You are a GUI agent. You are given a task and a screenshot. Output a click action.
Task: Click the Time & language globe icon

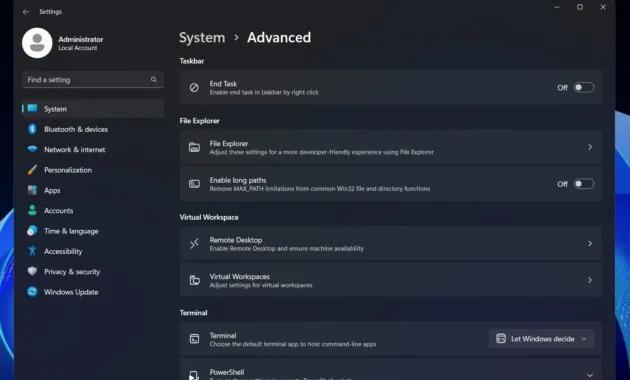point(33,231)
